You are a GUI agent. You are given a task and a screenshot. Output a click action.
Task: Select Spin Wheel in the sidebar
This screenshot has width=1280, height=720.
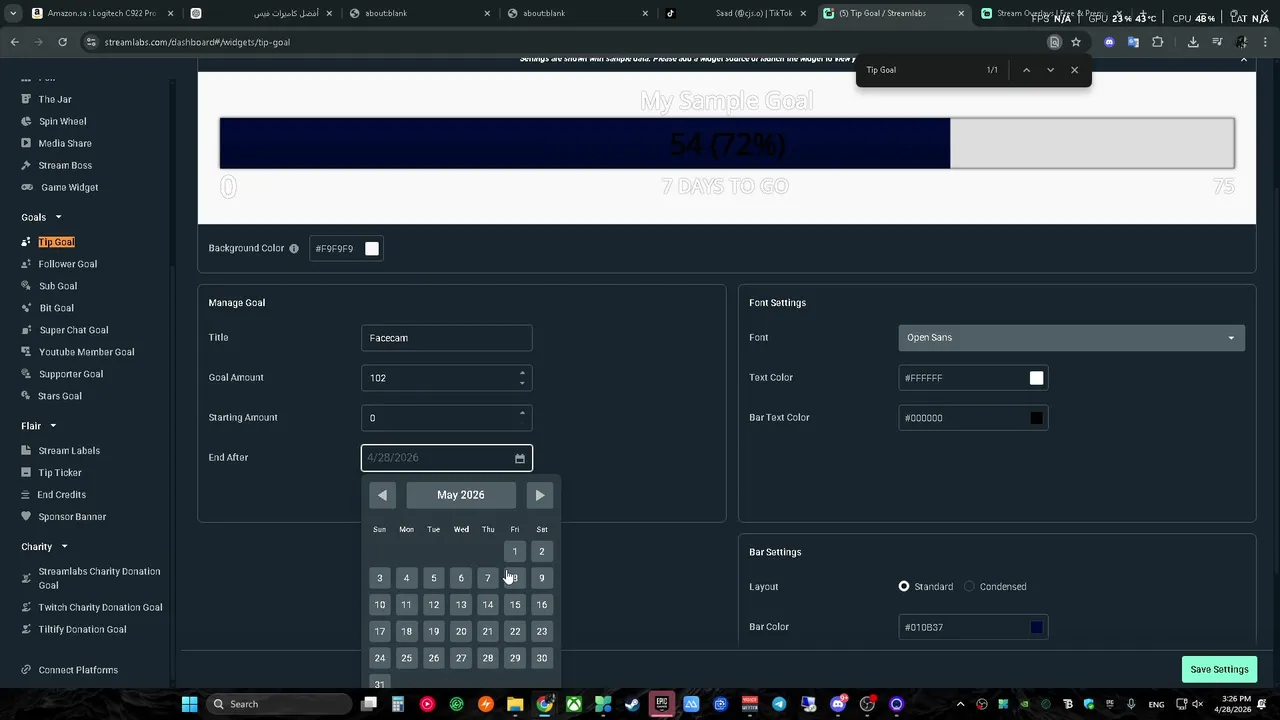click(62, 121)
